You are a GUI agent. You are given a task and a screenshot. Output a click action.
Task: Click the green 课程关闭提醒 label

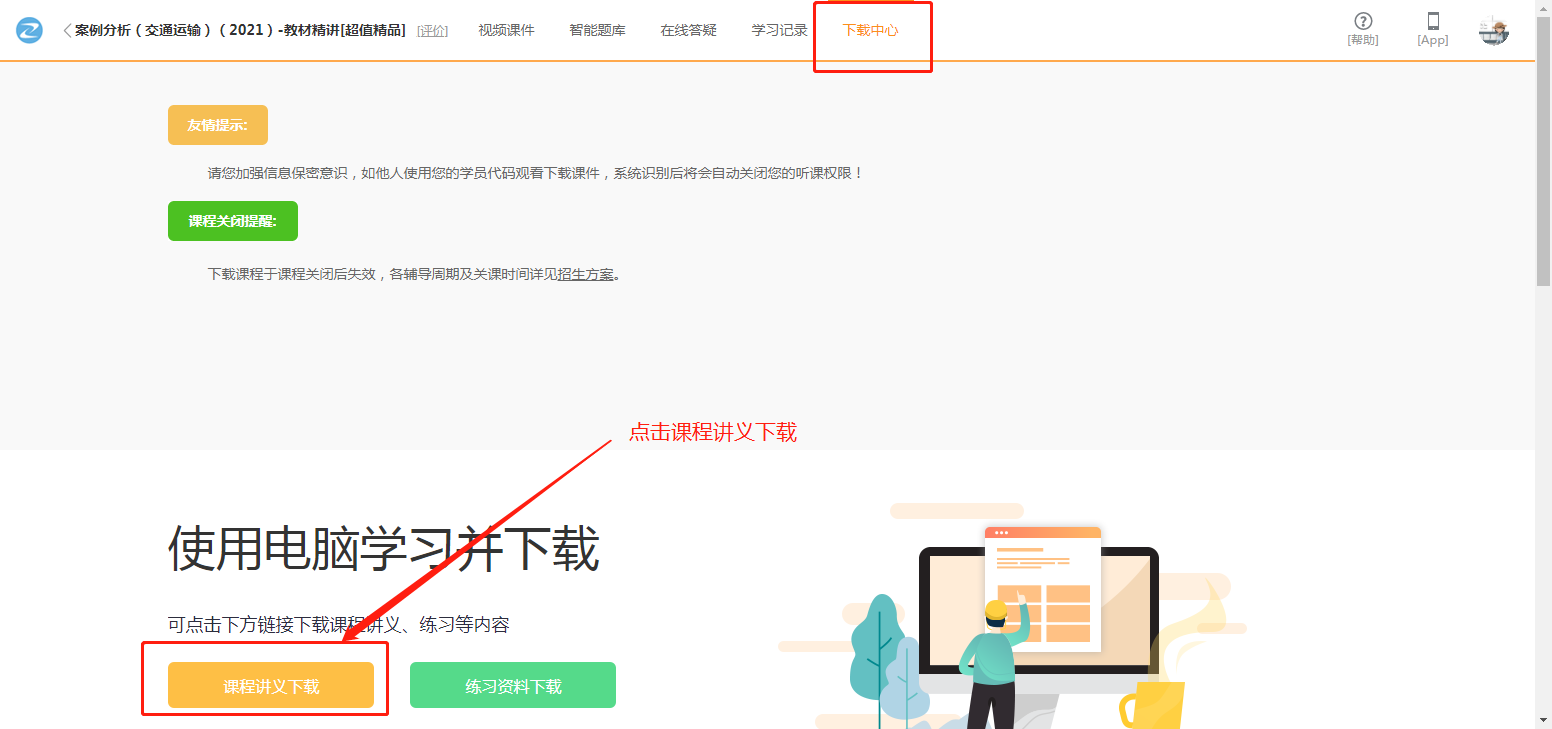pyautogui.click(x=232, y=221)
